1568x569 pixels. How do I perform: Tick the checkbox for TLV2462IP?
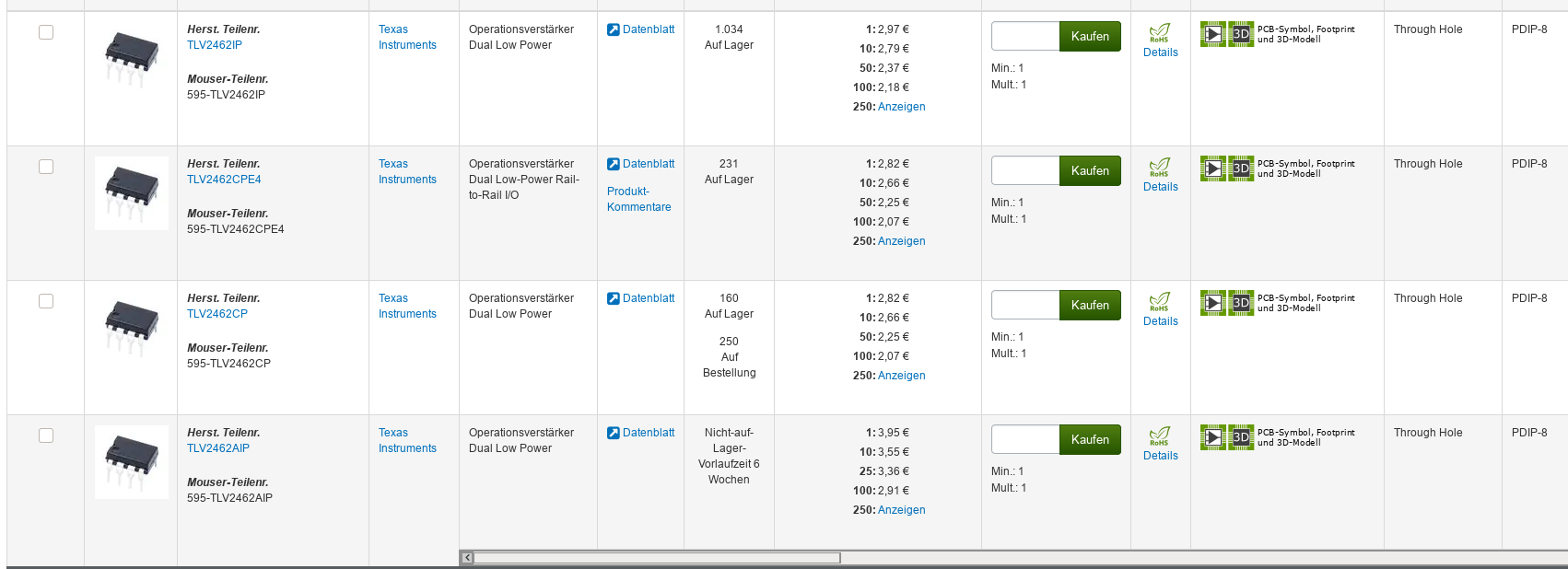click(x=46, y=32)
